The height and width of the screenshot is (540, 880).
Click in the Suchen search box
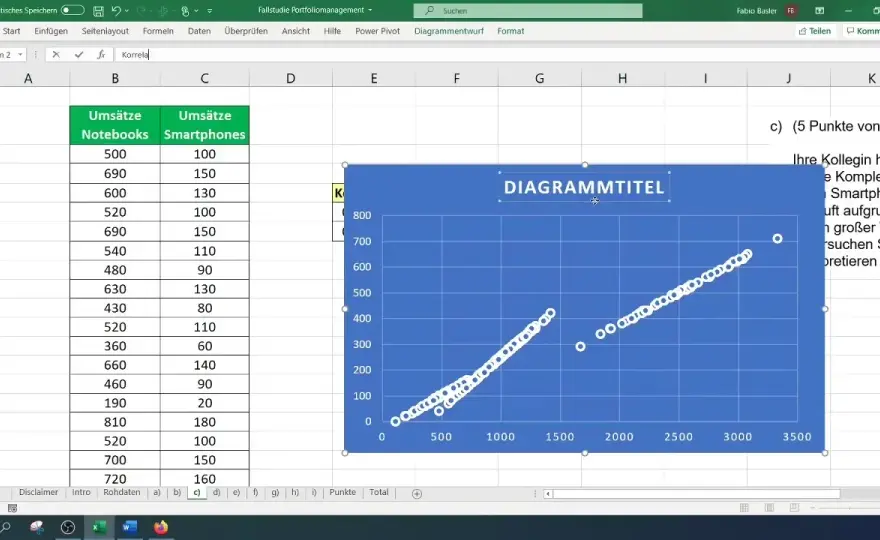coord(528,11)
